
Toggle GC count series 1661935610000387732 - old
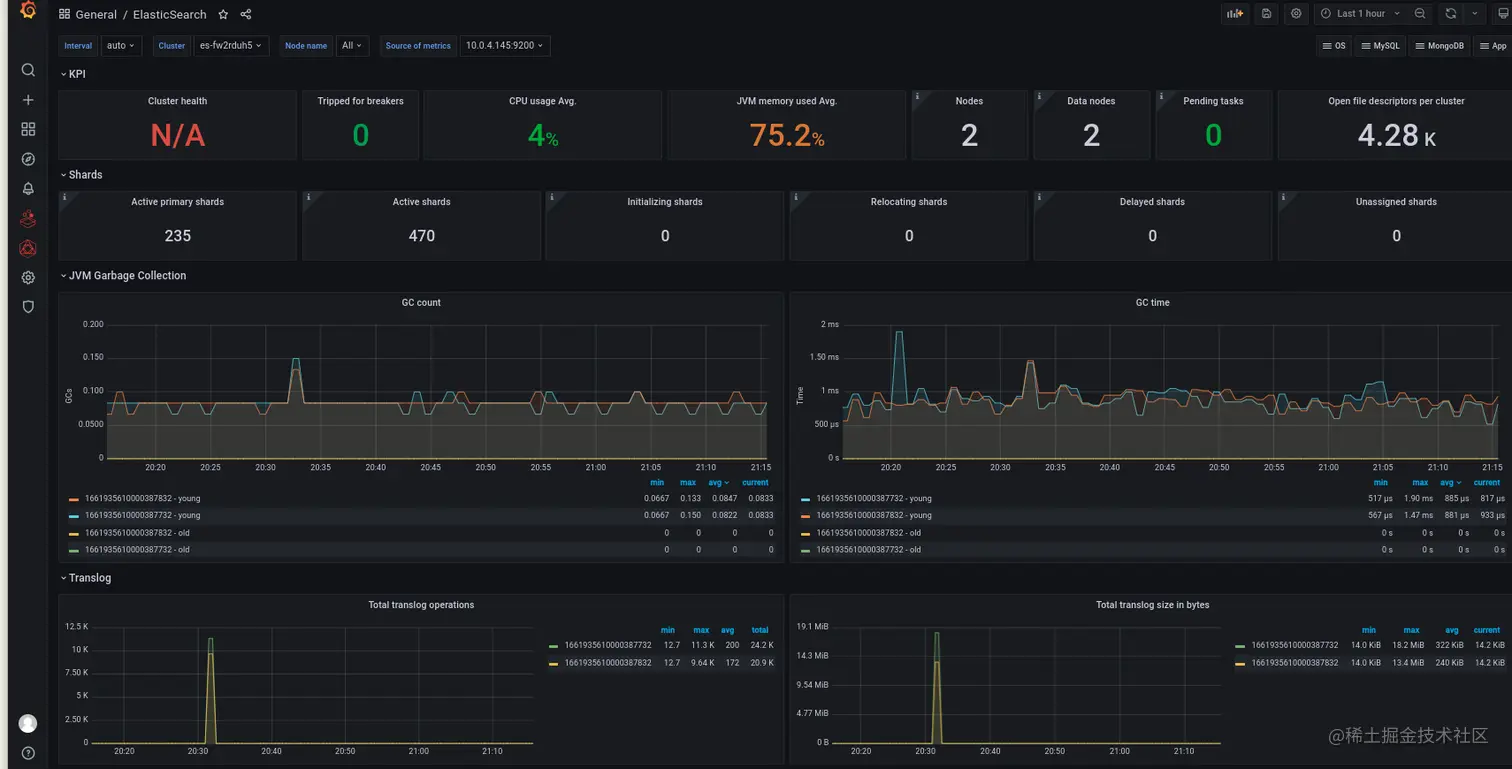coord(137,550)
